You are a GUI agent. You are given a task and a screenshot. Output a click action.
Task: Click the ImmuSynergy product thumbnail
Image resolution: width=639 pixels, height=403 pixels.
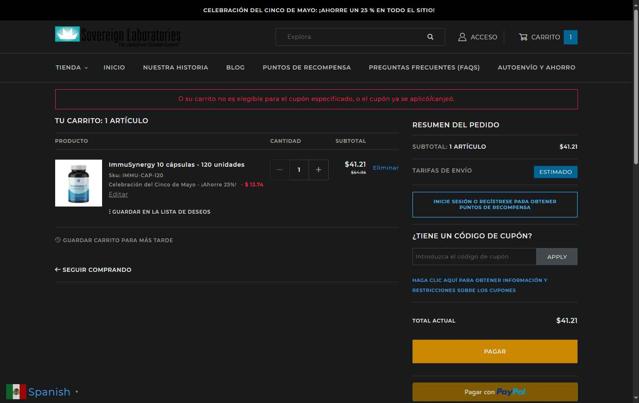(x=79, y=183)
